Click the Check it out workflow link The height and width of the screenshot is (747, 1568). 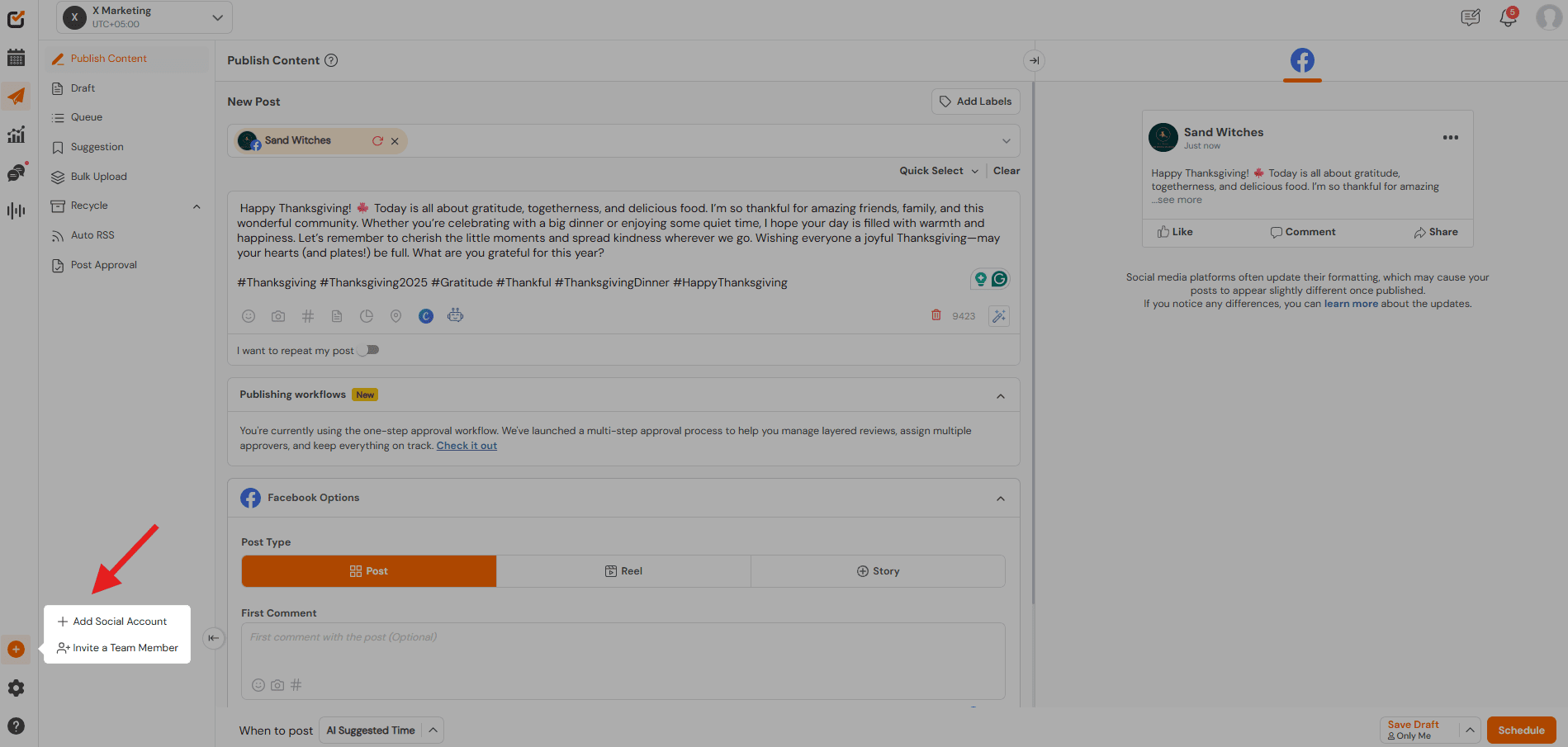pyautogui.click(x=466, y=445)
